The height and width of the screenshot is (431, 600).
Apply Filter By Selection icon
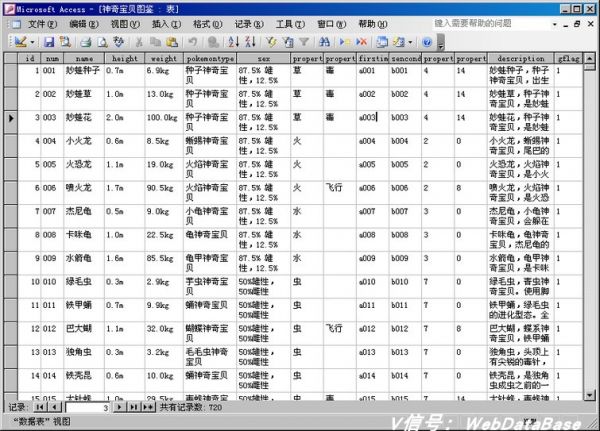(x=271, y=42)
